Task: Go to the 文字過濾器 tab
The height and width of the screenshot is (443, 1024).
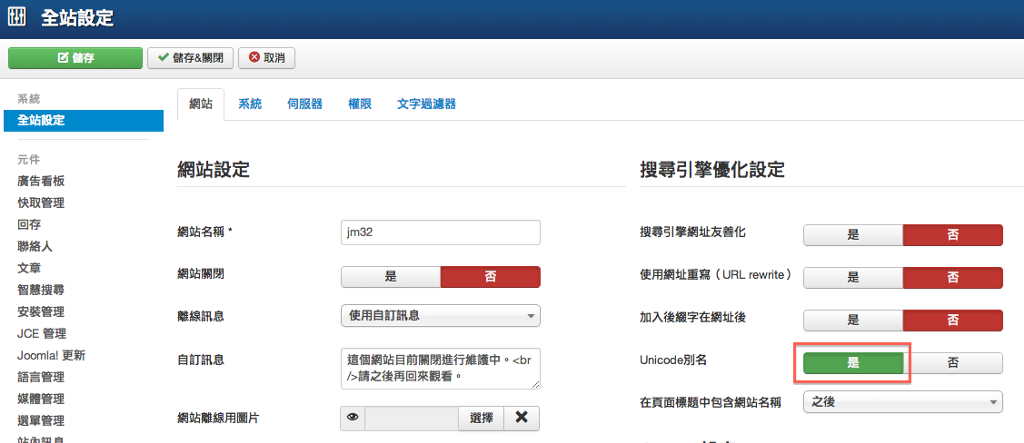Action: point(426,104)
